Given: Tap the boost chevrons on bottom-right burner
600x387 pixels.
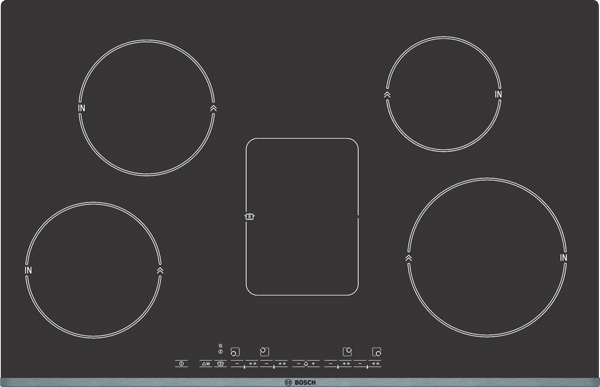Looking at the screenshot, I should coord(409,258).
